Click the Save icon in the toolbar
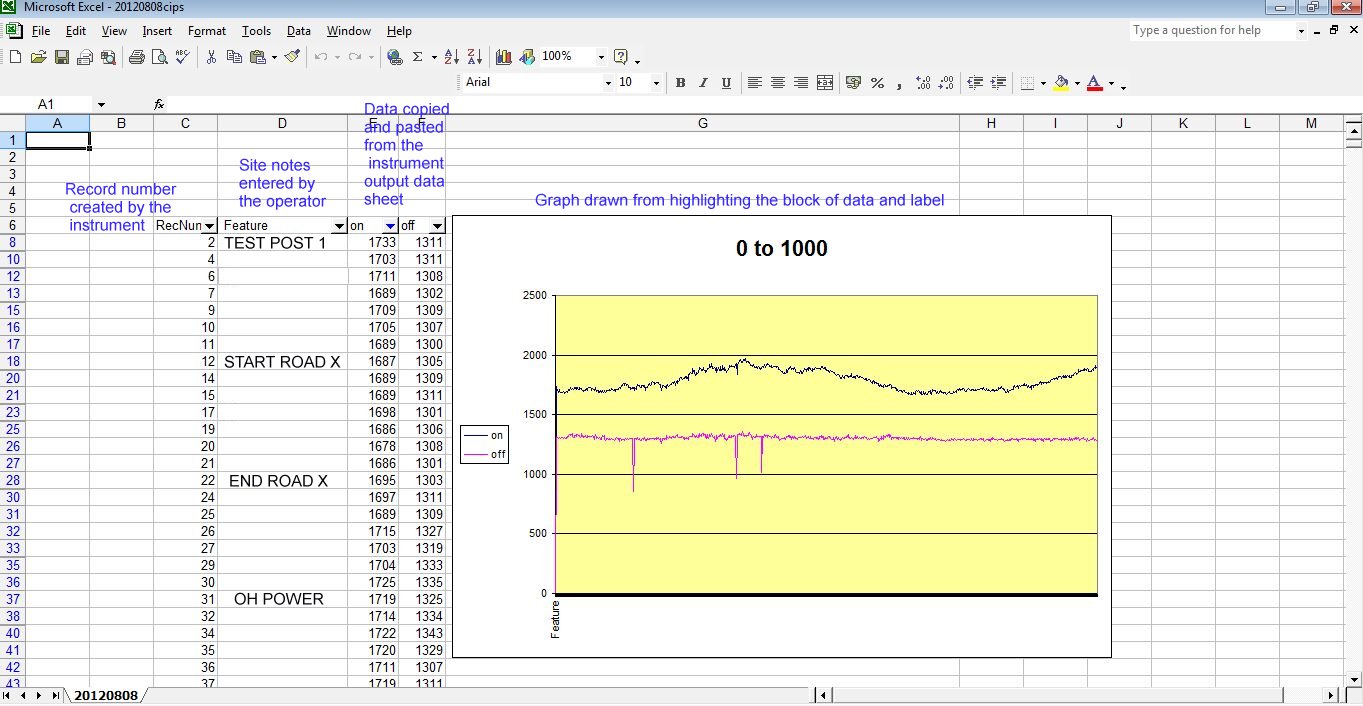 tap(62, 57)
